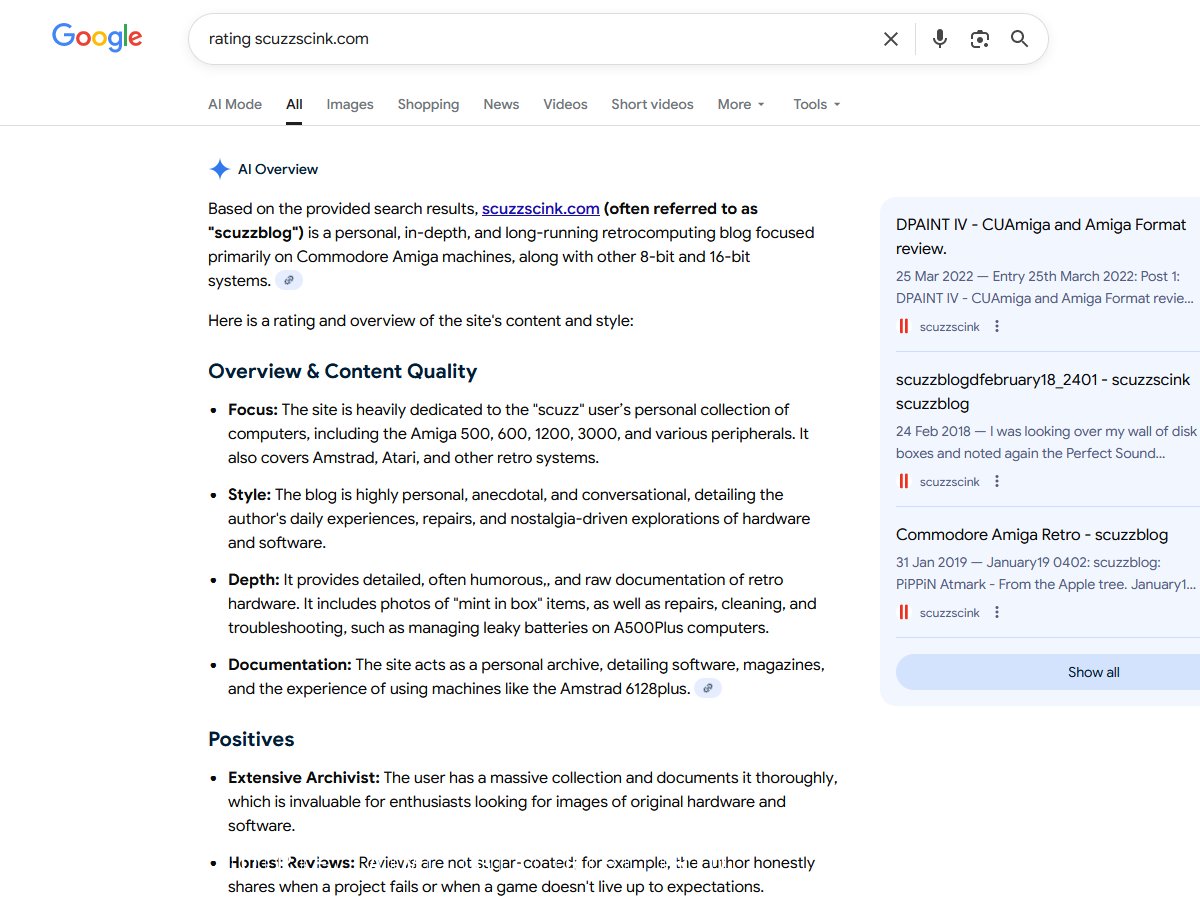Open 'DPAINT IV - CUAmiga' source result
Screen dimensions: 1200x900
click(x=1040, y=236)
